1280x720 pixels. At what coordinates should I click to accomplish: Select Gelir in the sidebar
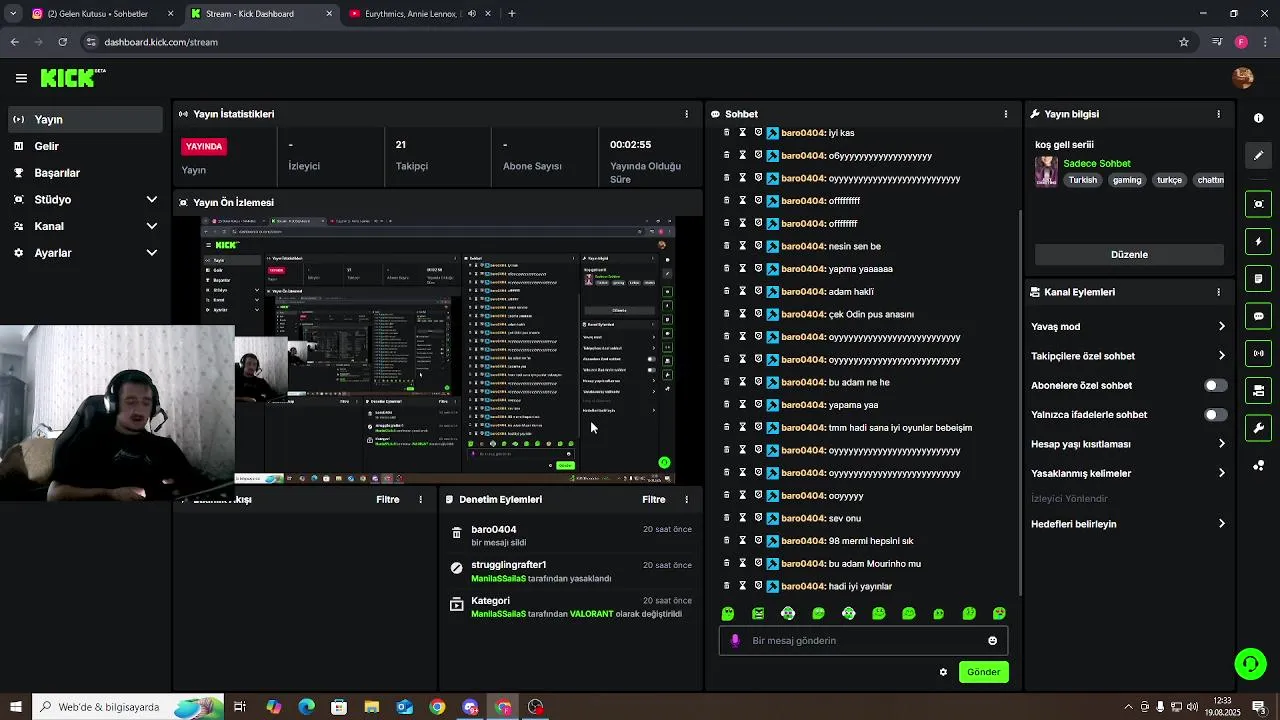click(85, 146)
